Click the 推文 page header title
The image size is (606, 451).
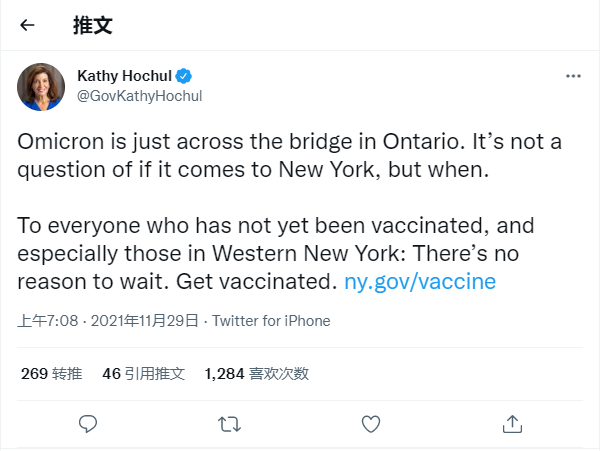(x=92, y=26)
